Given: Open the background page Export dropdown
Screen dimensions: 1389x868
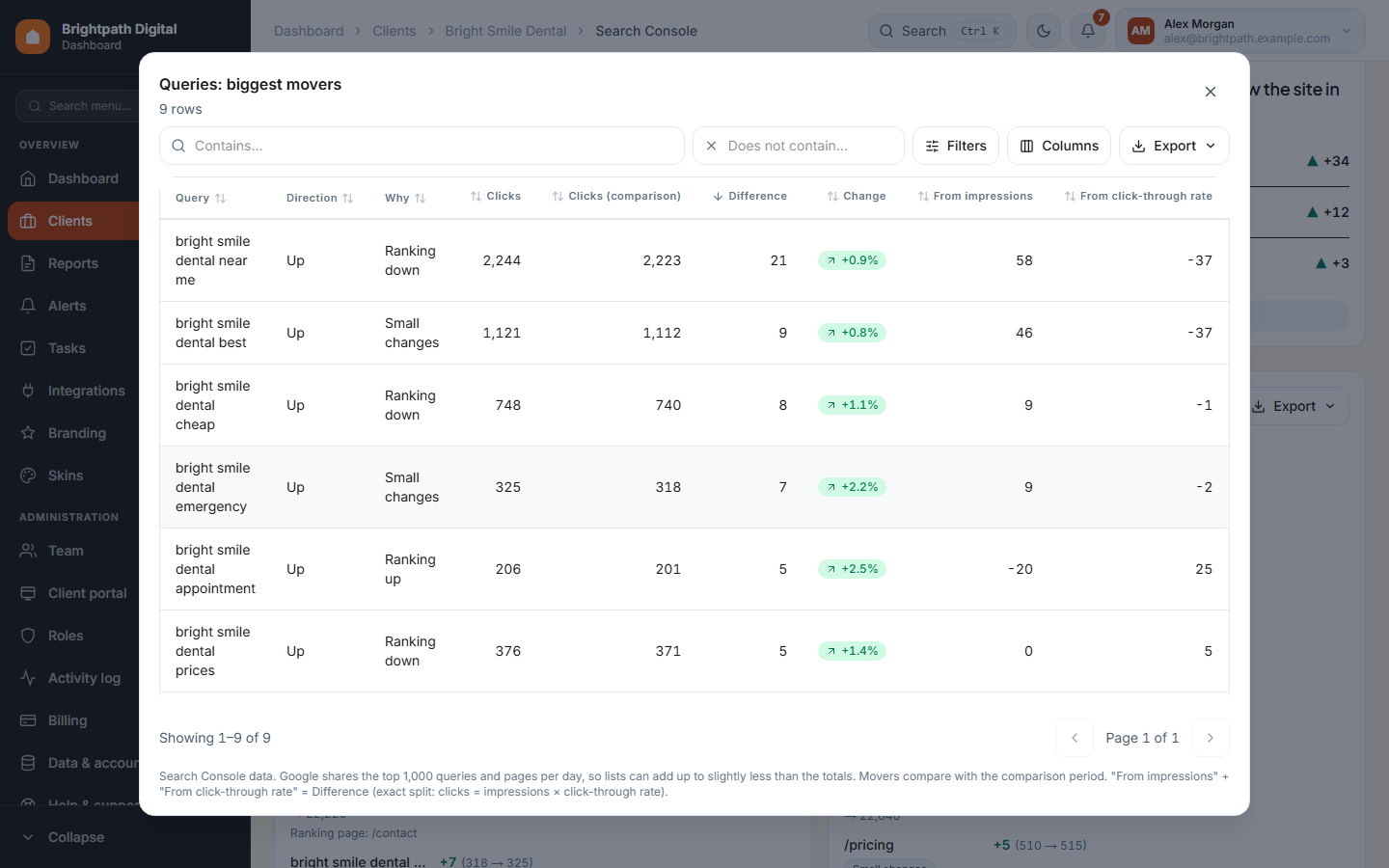Looking at the screenshot, I should (1294, 406).
